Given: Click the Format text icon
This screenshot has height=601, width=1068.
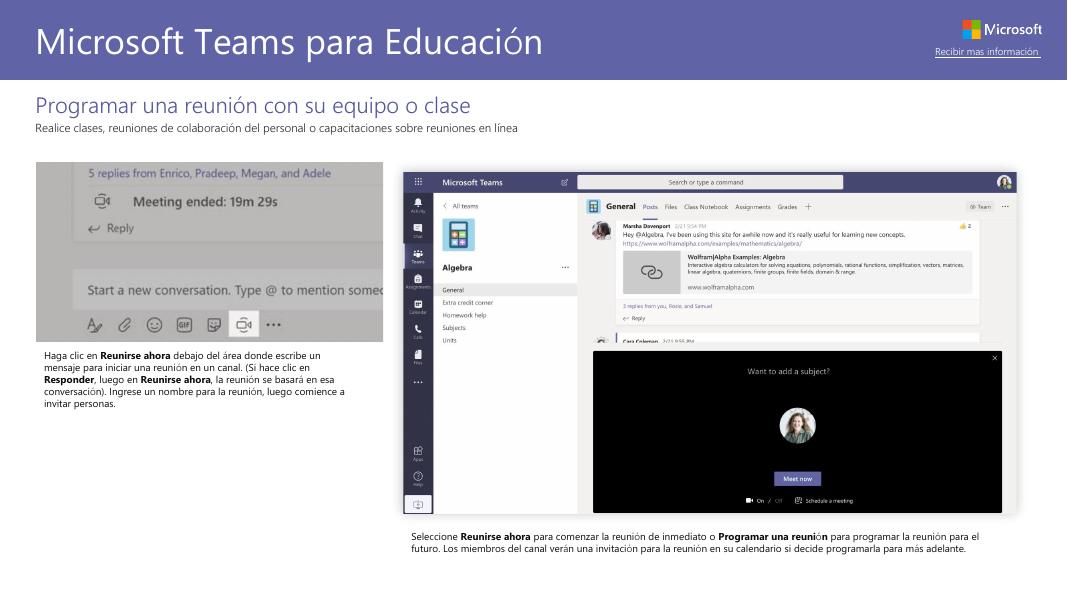Looking at the screenshot, I should tap(94, 325).
